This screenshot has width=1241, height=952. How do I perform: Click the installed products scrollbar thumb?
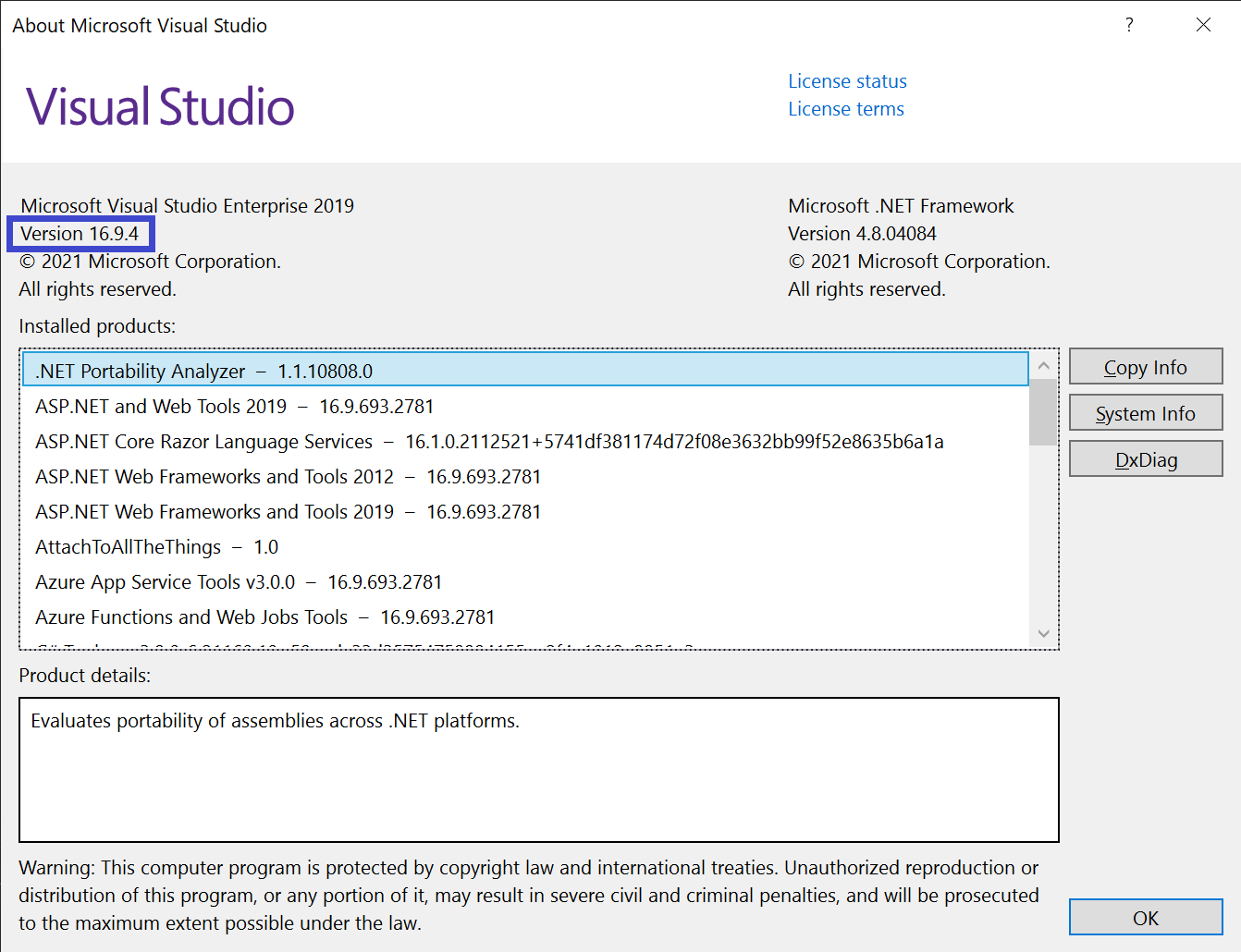(x=1043, y=412)
